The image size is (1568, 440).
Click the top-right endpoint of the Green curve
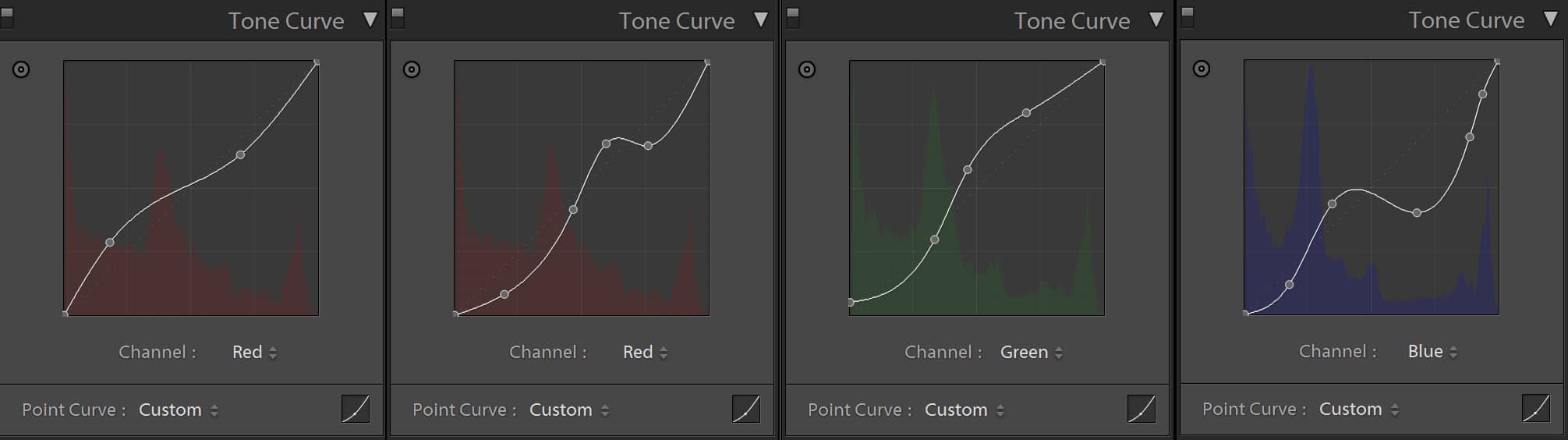[1102, 62]
